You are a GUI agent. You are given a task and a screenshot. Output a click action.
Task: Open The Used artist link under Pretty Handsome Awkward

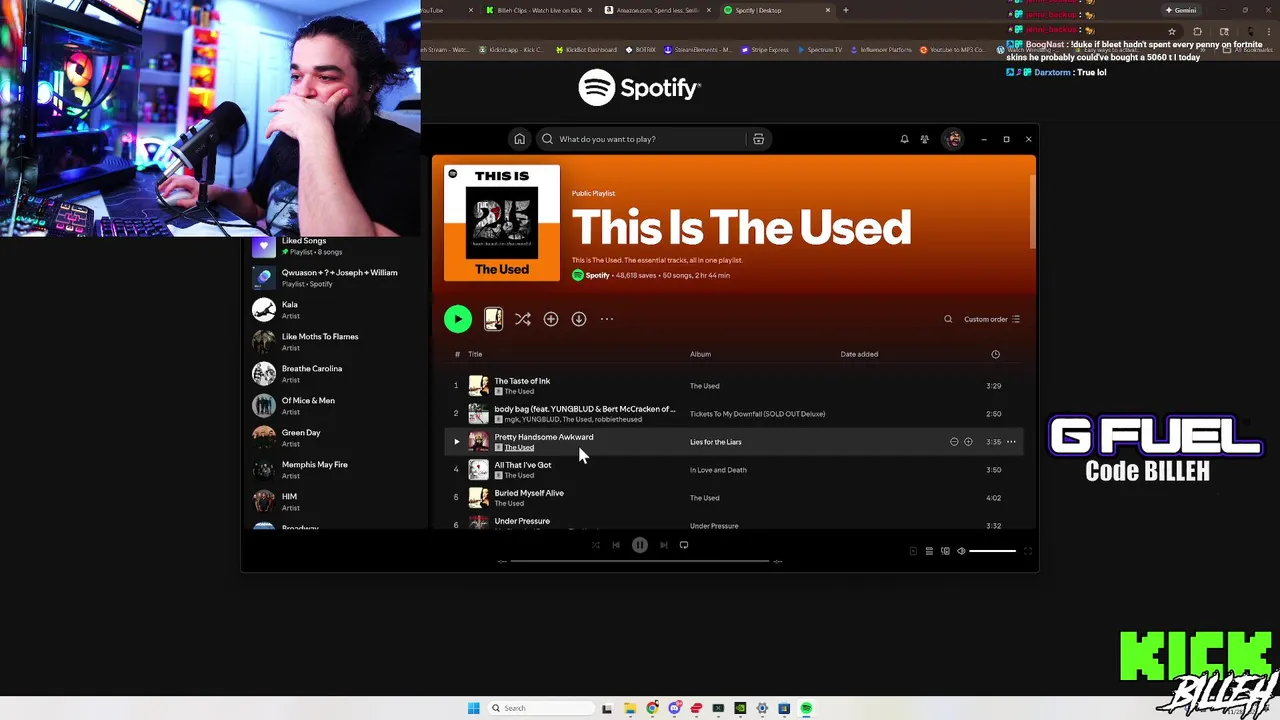[519, 448]
